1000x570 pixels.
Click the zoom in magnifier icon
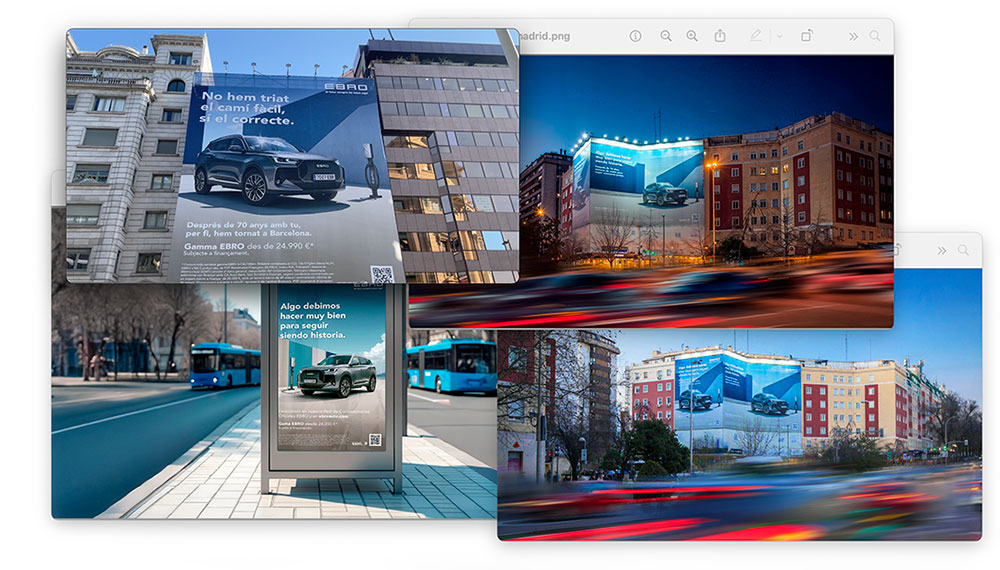point(692,36)
